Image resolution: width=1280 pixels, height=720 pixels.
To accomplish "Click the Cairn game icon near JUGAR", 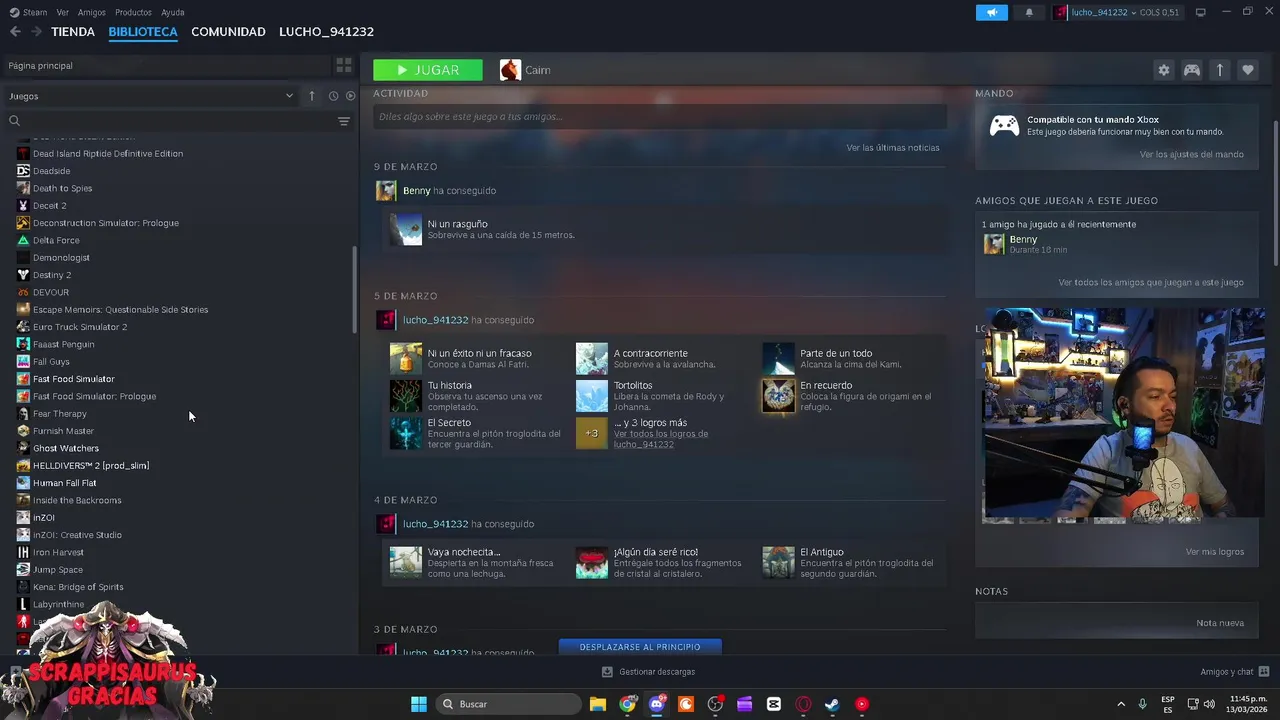I will [510, 70].
